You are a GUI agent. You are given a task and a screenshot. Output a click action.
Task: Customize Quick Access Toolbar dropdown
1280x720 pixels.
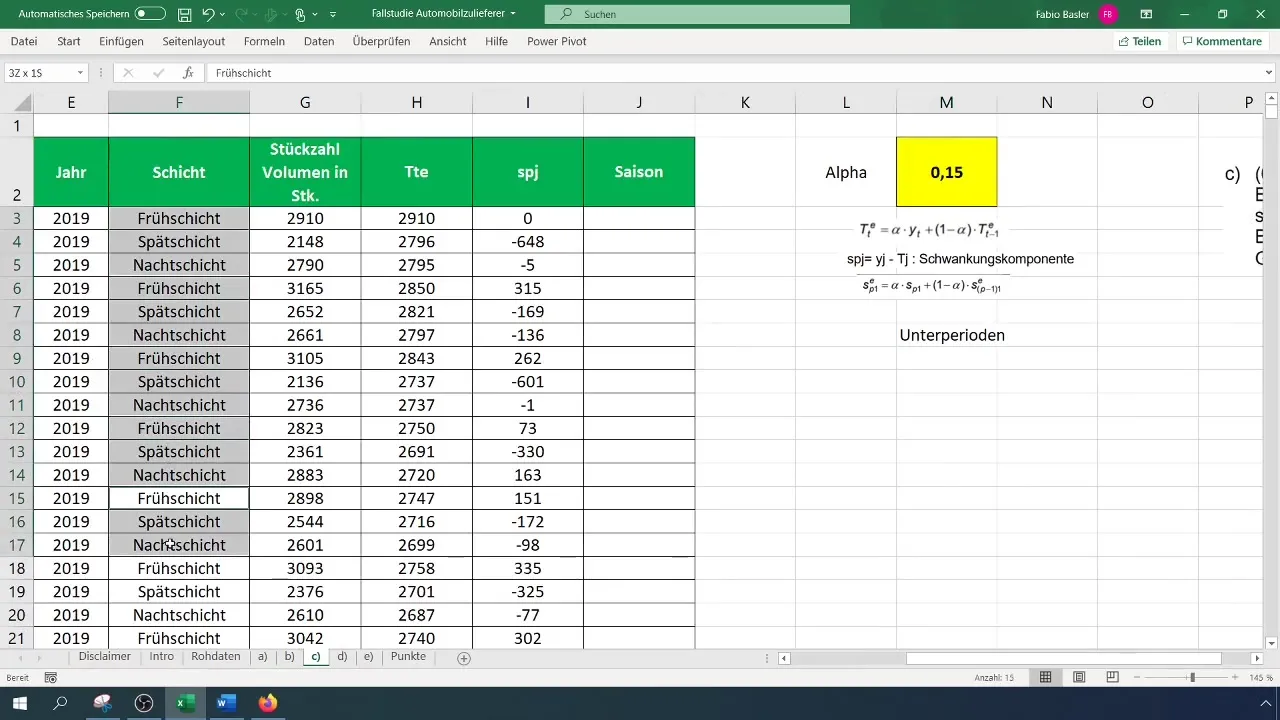[x=333, y=15]
